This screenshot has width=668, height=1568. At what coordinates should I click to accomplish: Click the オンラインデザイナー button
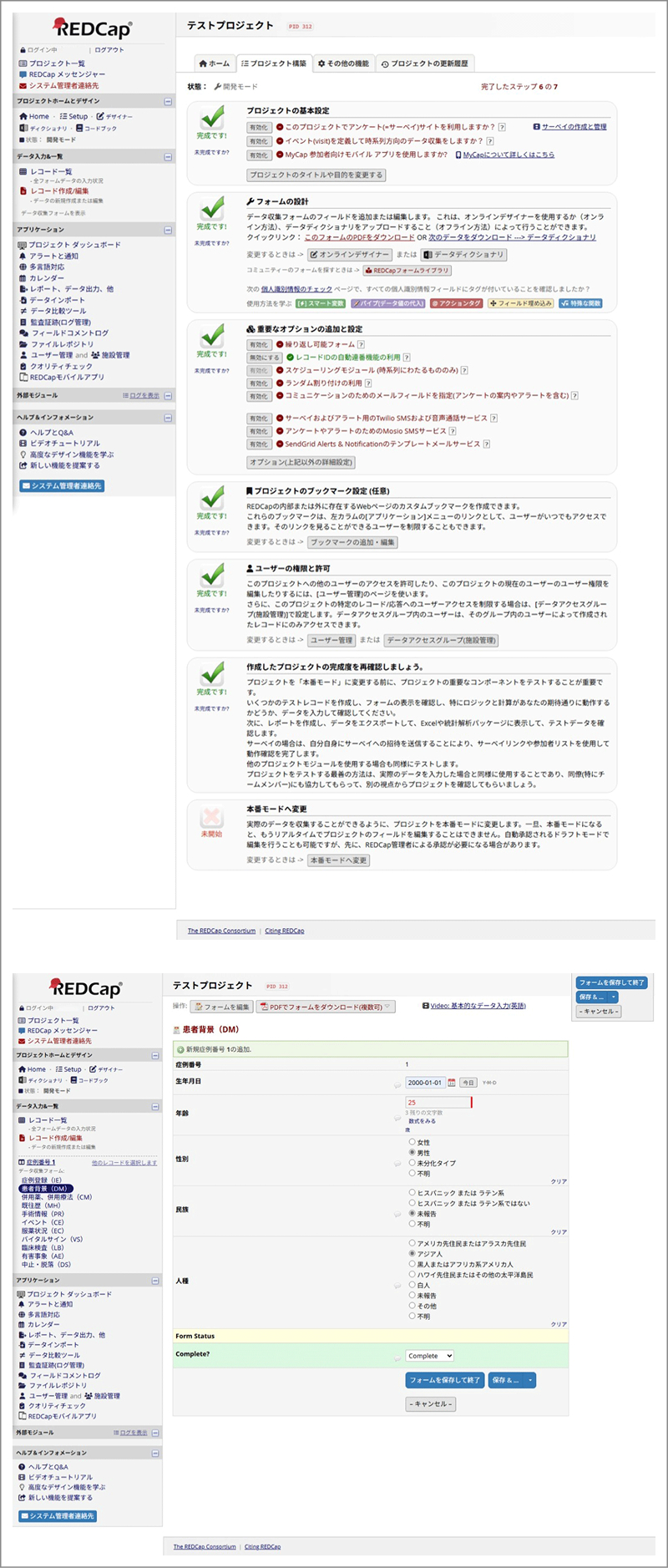pyautogui.click(x=349, y=255)
